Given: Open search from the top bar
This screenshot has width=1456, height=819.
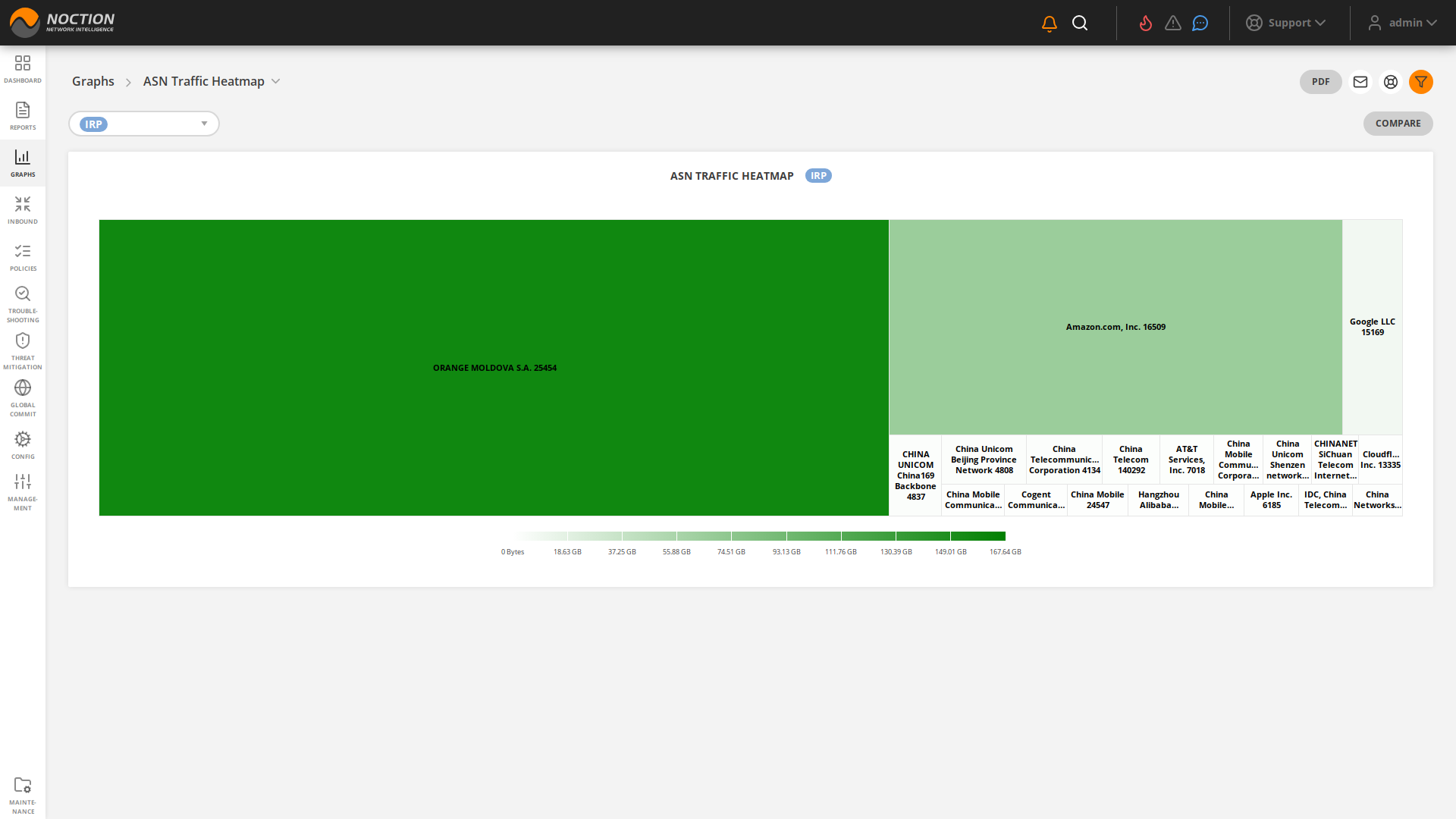Looking at the screenshot, I should [1080, 23].
